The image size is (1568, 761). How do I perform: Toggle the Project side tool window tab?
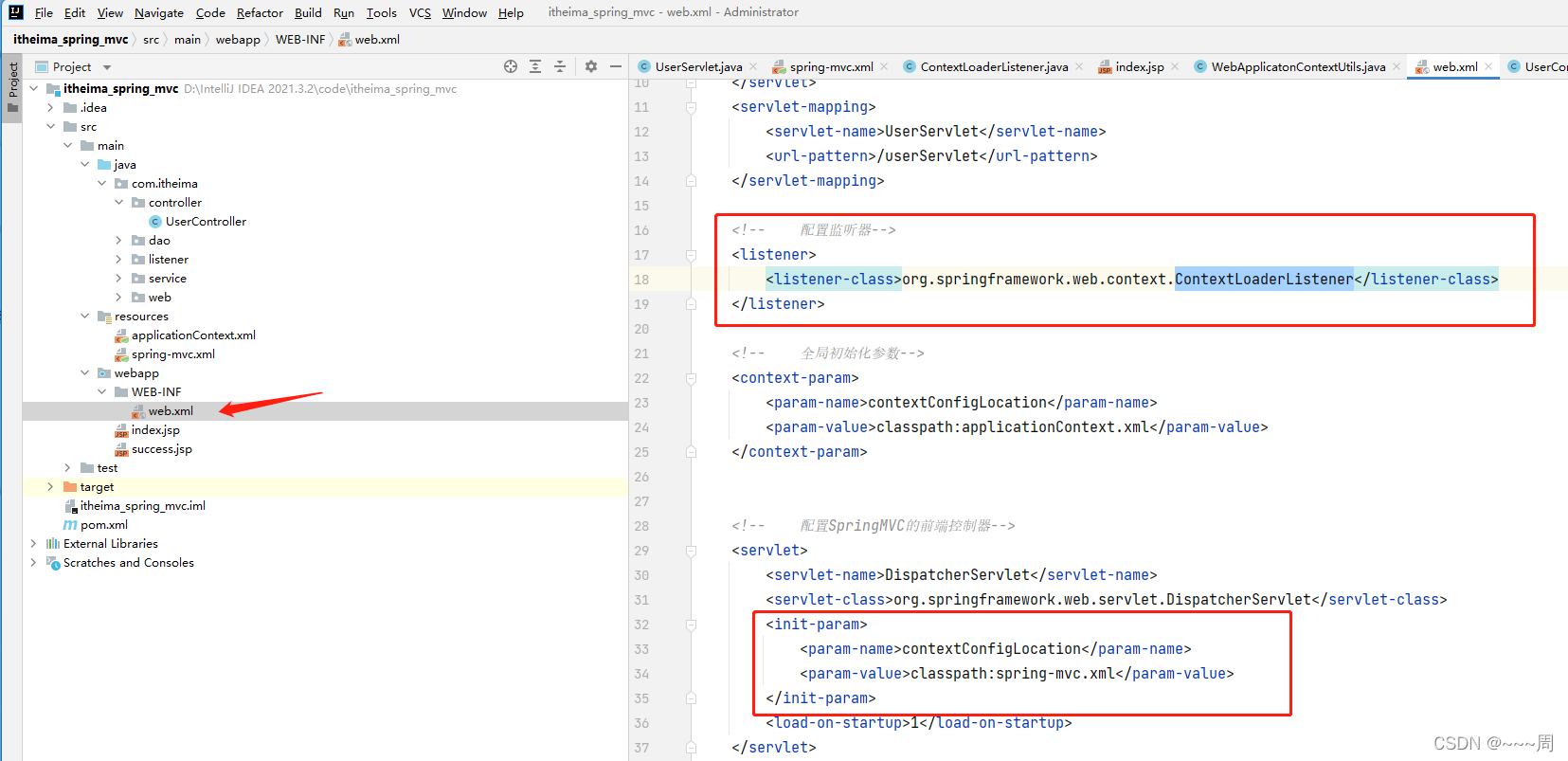pos(12,86)
